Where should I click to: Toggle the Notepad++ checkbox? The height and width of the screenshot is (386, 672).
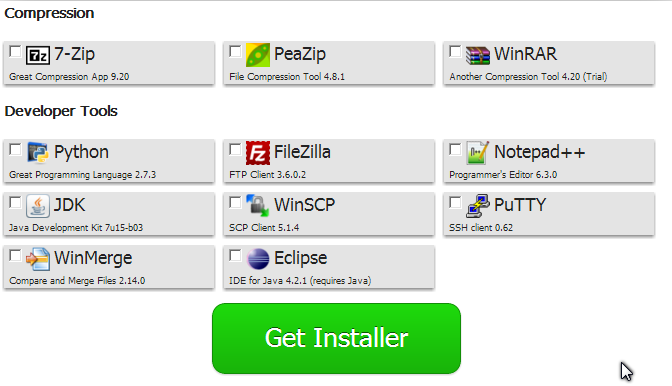(455, 150)
